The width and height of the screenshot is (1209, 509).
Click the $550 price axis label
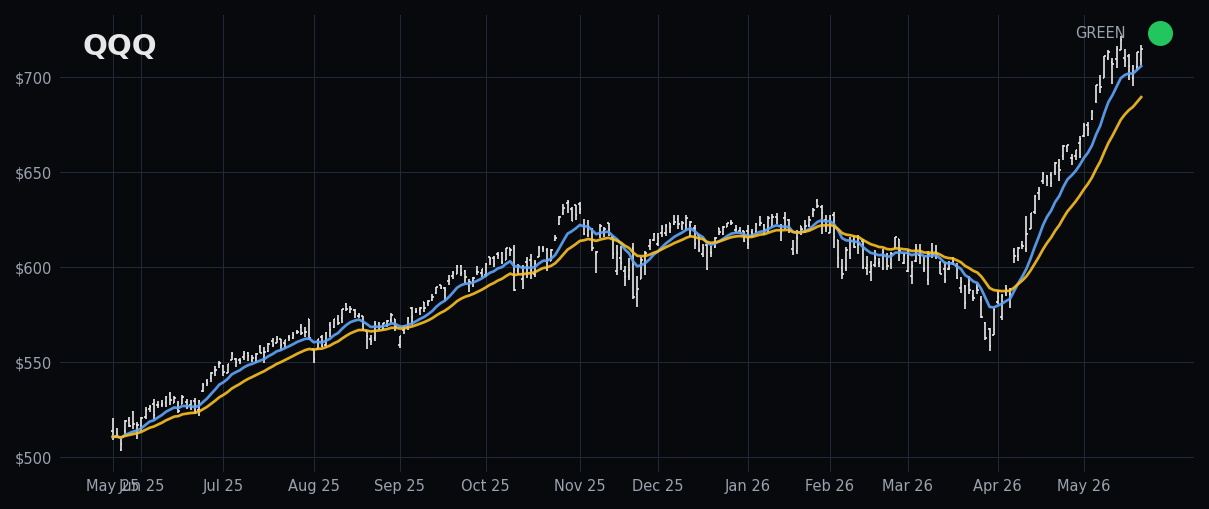(35, 363)
